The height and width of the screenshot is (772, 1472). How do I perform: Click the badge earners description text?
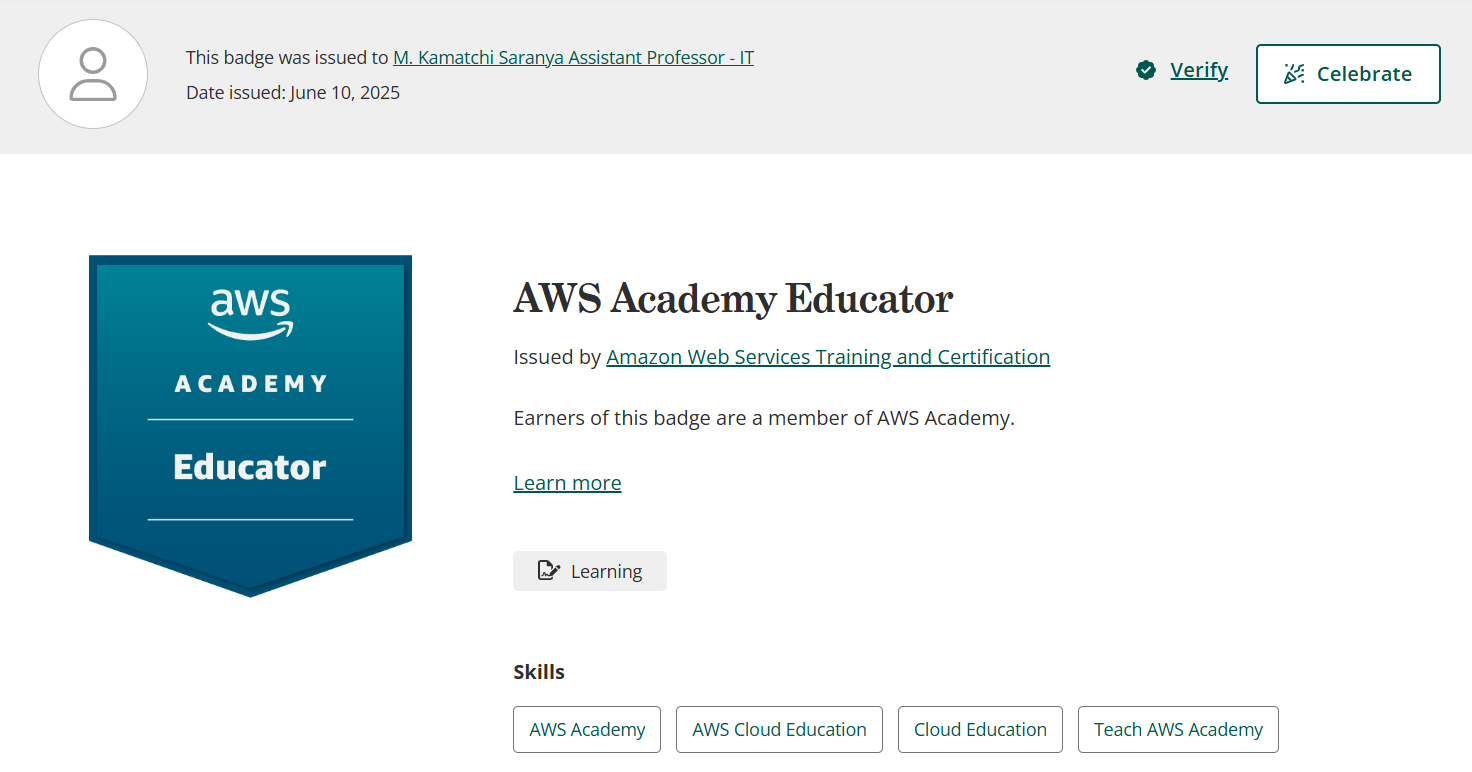(764, 418)
